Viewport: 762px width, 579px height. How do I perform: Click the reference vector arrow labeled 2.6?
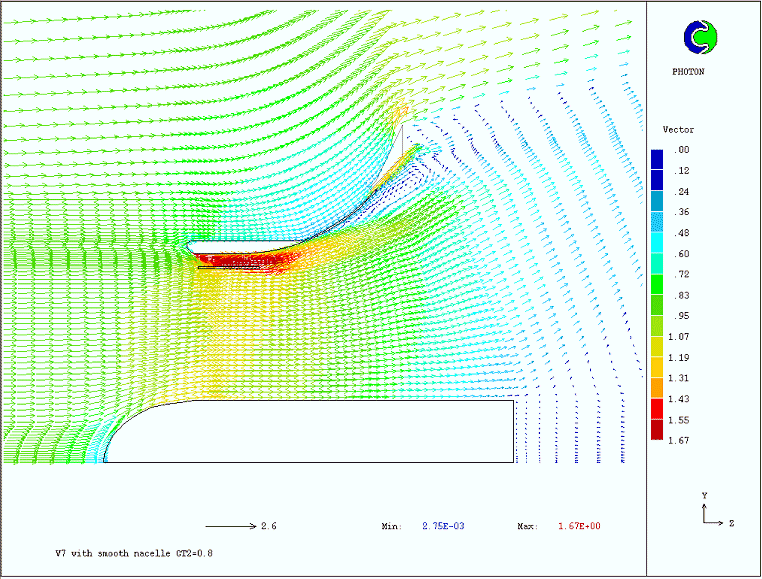coord(230,526)
